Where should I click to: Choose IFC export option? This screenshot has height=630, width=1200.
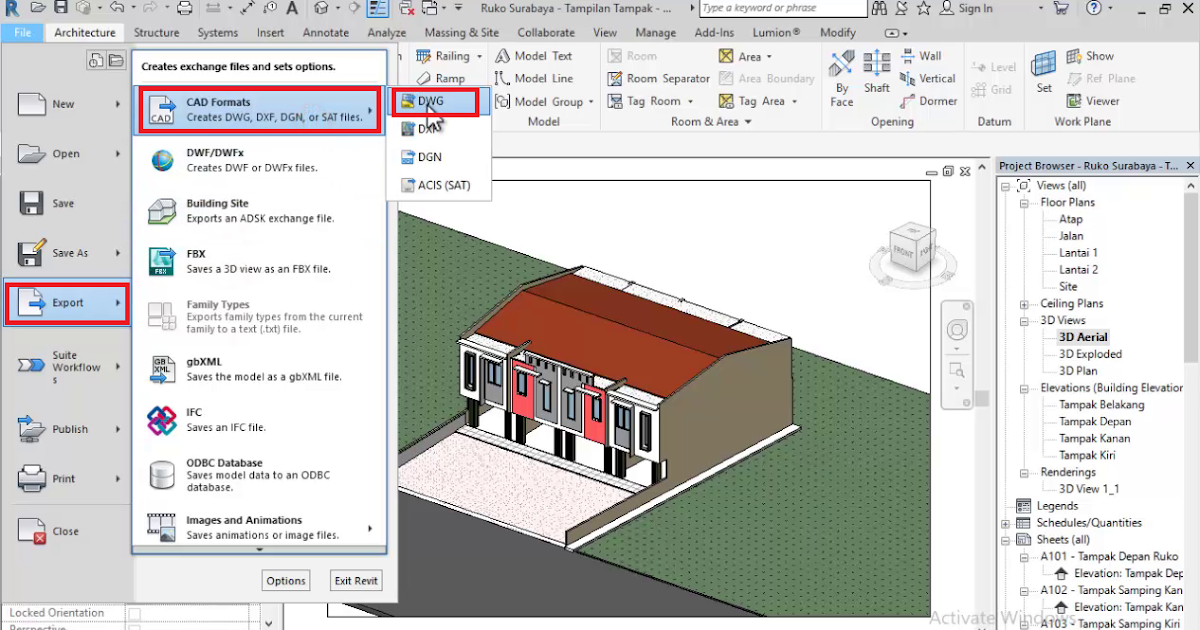tap(259, 420)
